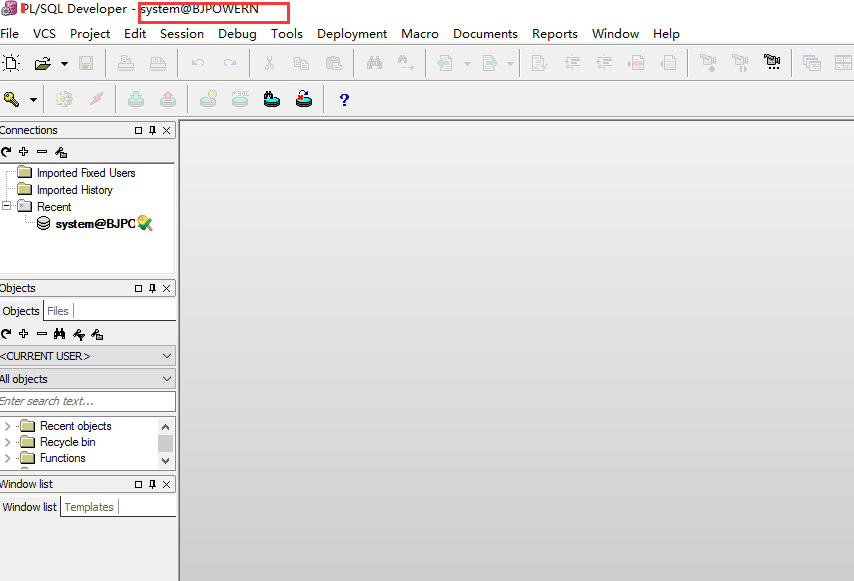
Task: Click the New file toolbar icon
Action: click(11, 63)
